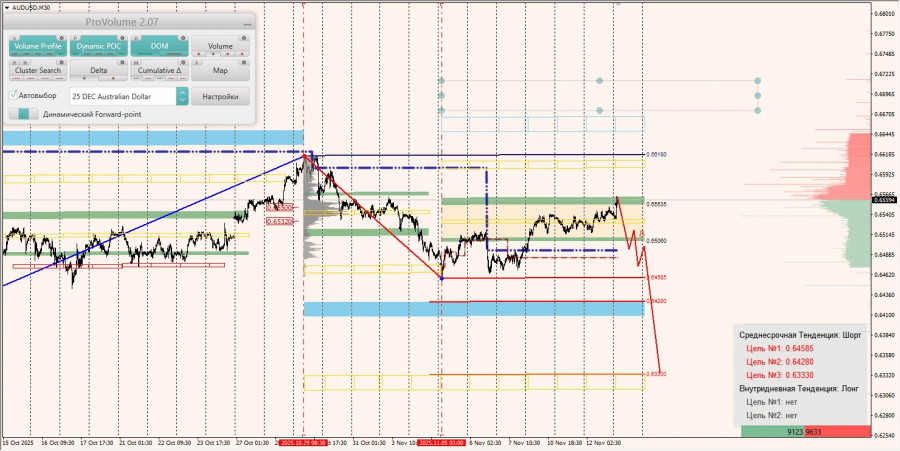Select the 2025.11.05 03:00 date marker
Viewport: 900px width, 451px height.
tap(441, 443)
